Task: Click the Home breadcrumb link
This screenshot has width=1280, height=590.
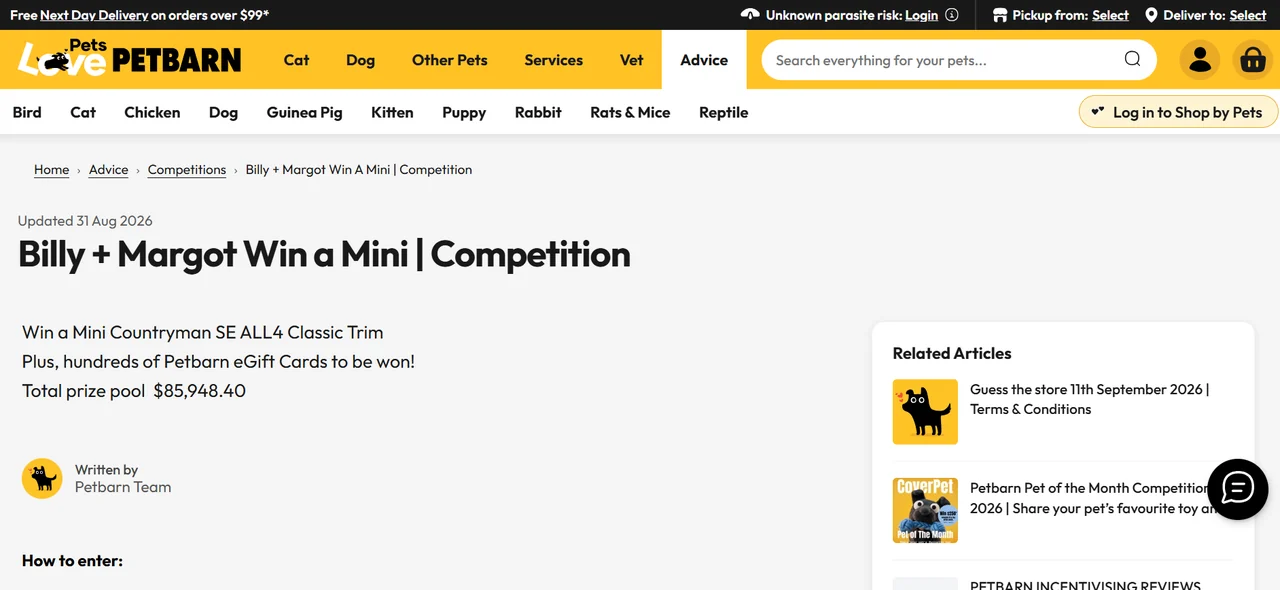Action: point(52,170)
